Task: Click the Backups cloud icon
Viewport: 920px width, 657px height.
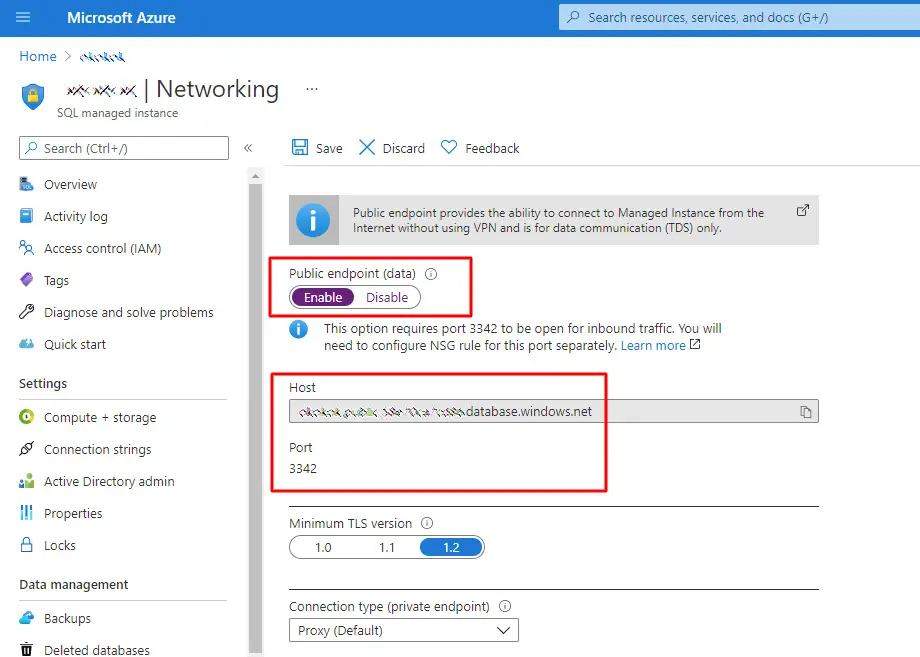Action: [26, 618]
